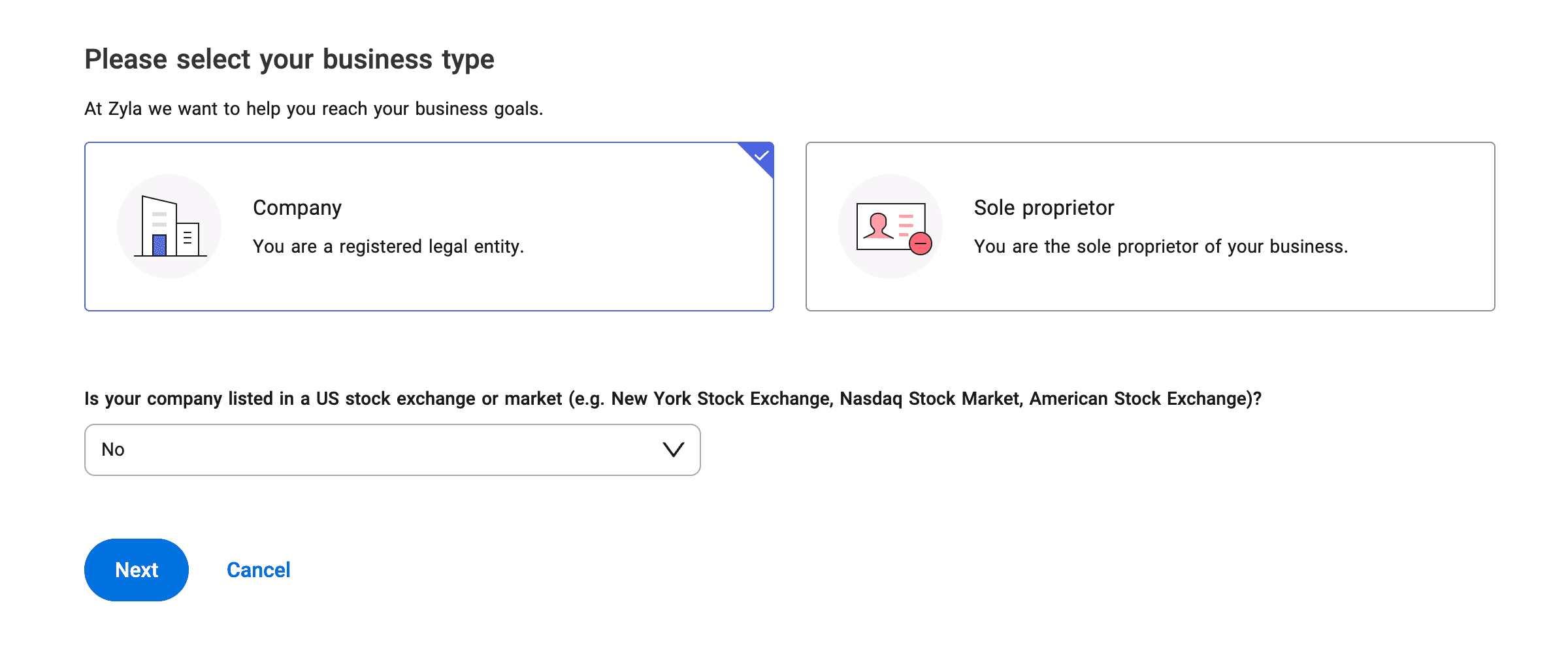Image resolution: width=1568 pixels, height=649 pixels.
Task: Open the stock exchange listing dropdown
Action: point(392,450)
